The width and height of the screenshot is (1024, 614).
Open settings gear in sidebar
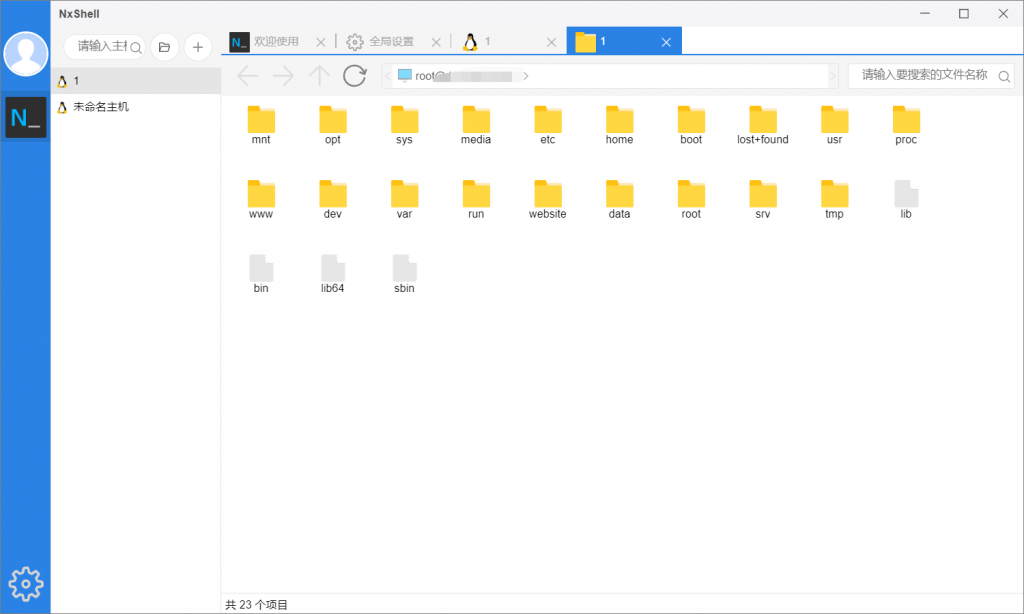click(25, 583)
